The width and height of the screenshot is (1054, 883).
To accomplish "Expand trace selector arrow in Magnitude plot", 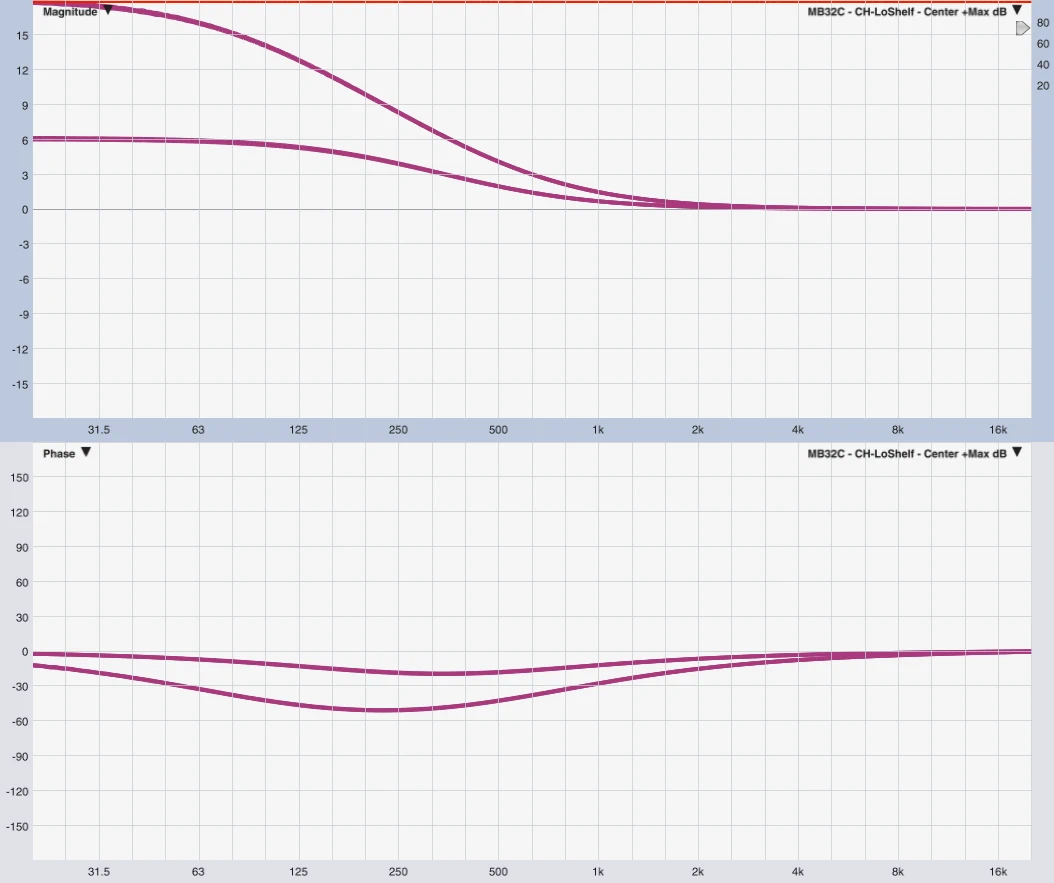I will tap(1017, 10).
